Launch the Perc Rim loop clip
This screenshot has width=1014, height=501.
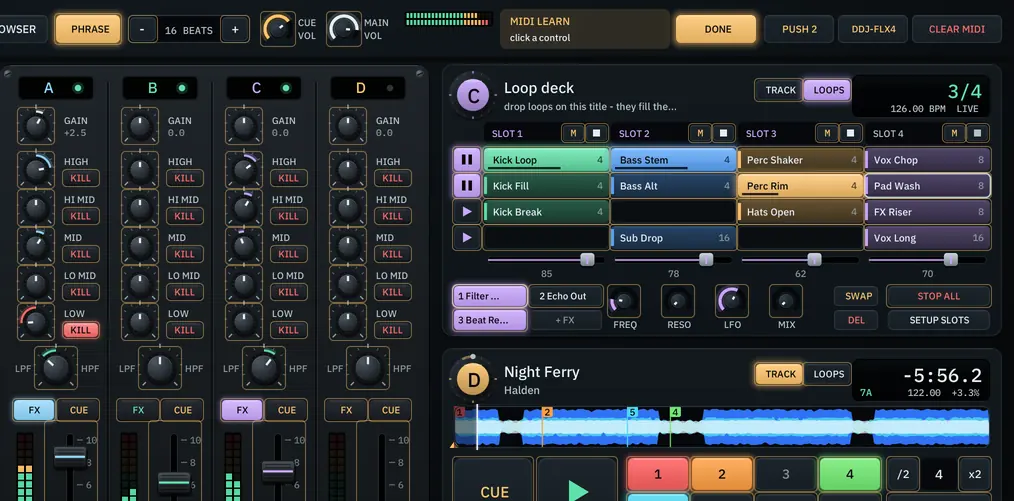point(799,186)
